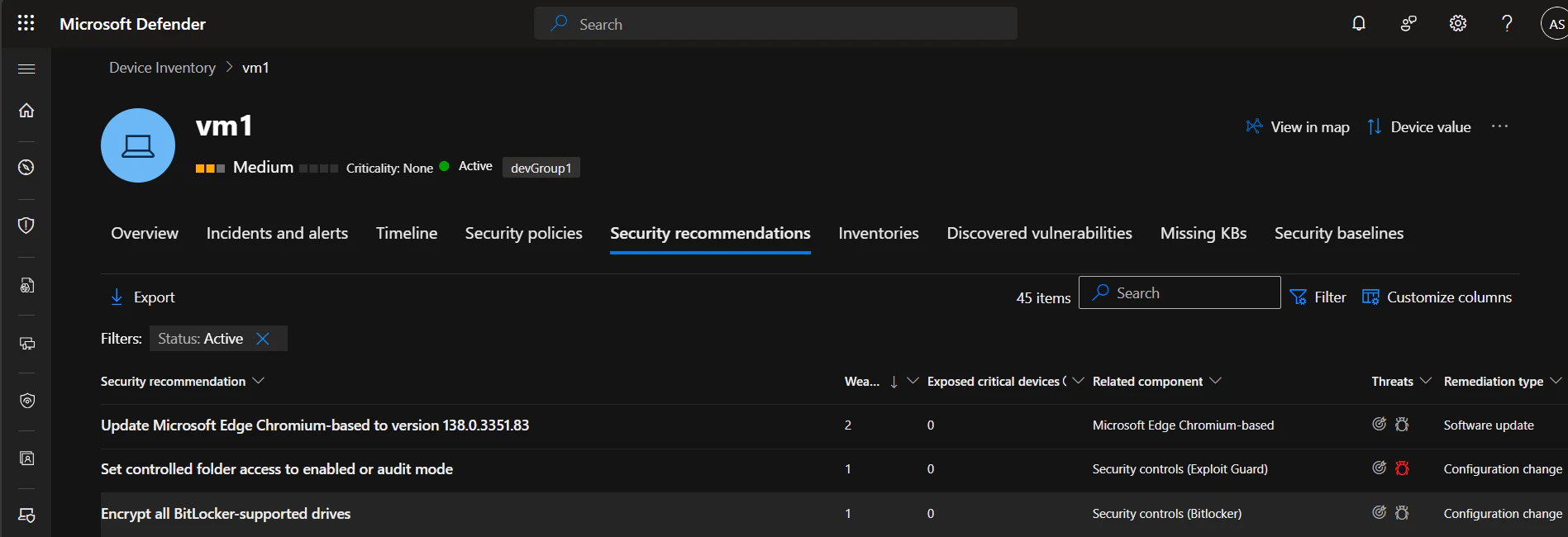Go back to Device Inventory breadcrumb
The height and width of the screenshot is (537, 1568).
(x=162, y=68)
